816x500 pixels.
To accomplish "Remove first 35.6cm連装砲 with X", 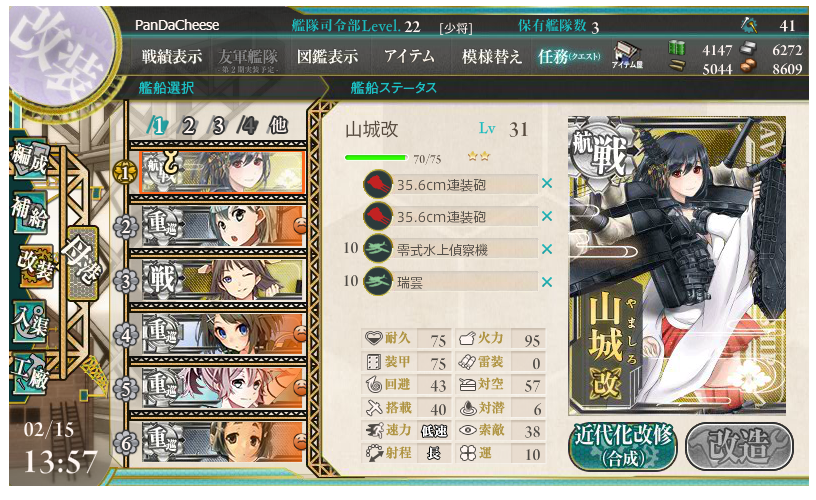I will click(546, 183).
